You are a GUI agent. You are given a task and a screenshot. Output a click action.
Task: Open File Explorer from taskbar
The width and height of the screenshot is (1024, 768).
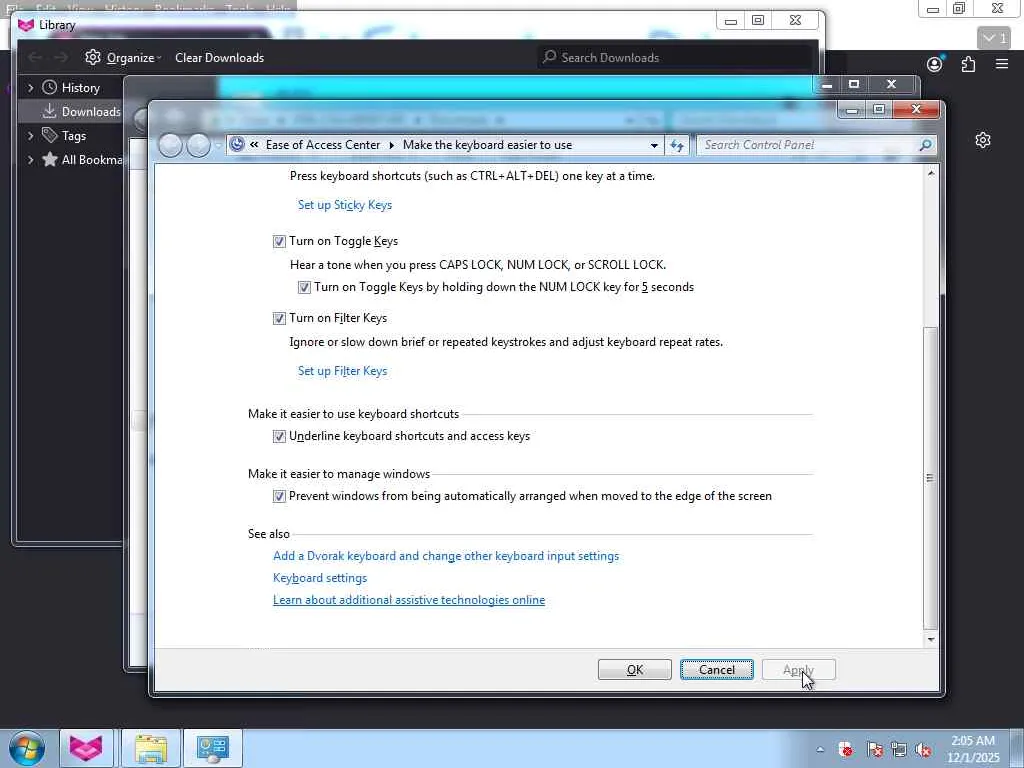click(x=151, y=748)
